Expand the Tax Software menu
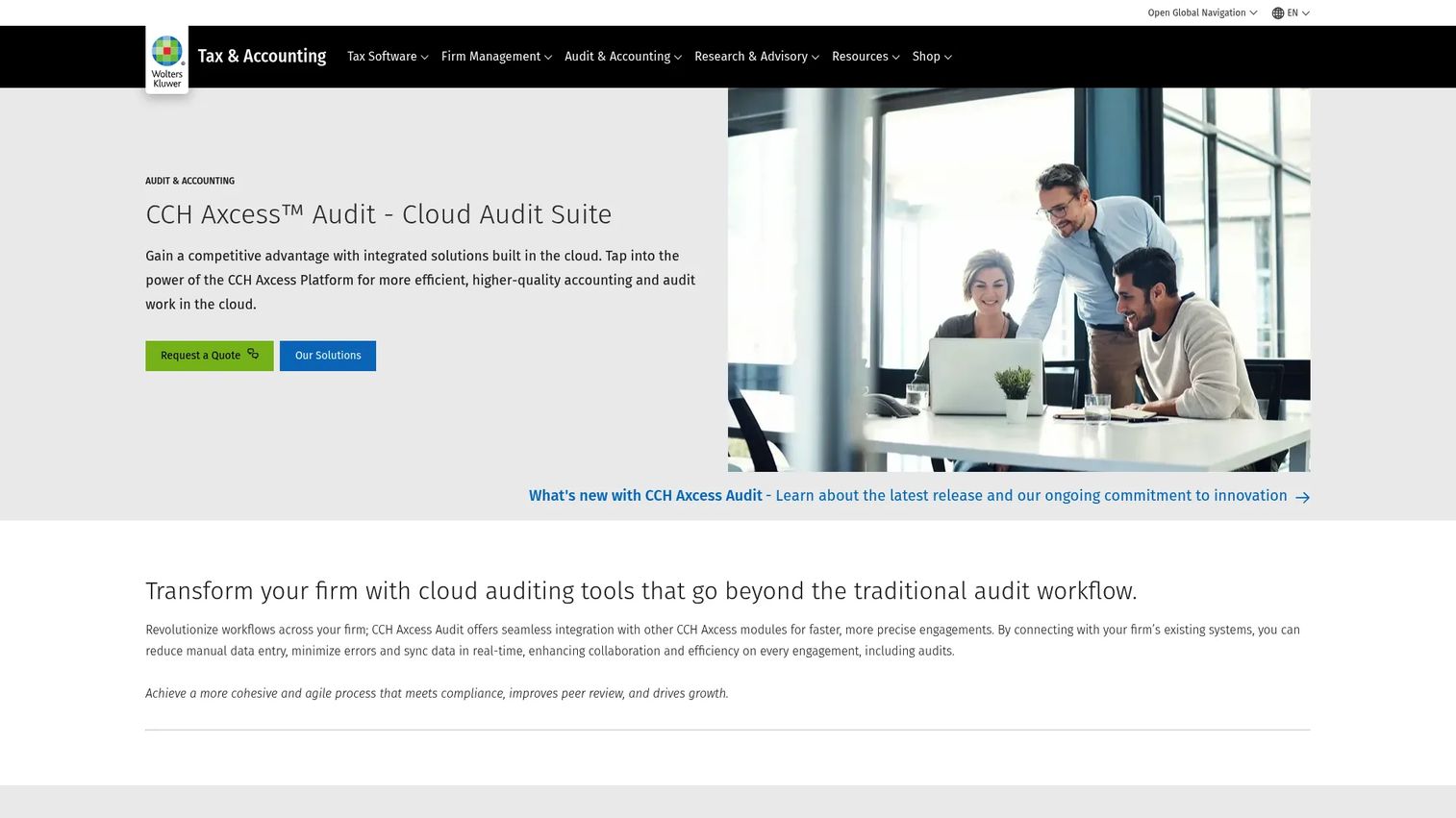The height and width of the screenshot is (818, 1456). pyautogui.click(x=388, y=57)
